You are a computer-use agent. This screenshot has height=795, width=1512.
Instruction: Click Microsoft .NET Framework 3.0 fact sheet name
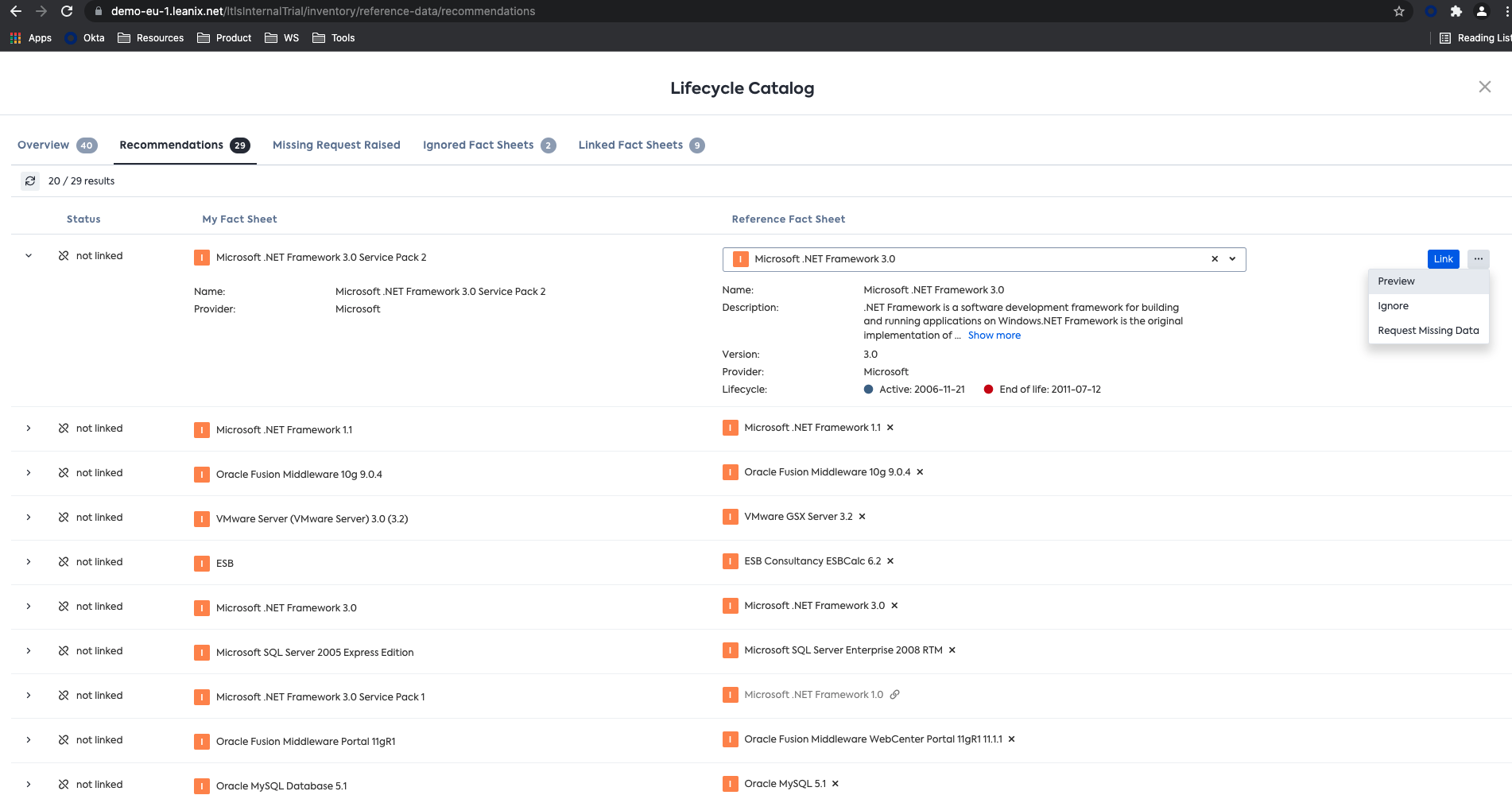(x=286, y=608)
